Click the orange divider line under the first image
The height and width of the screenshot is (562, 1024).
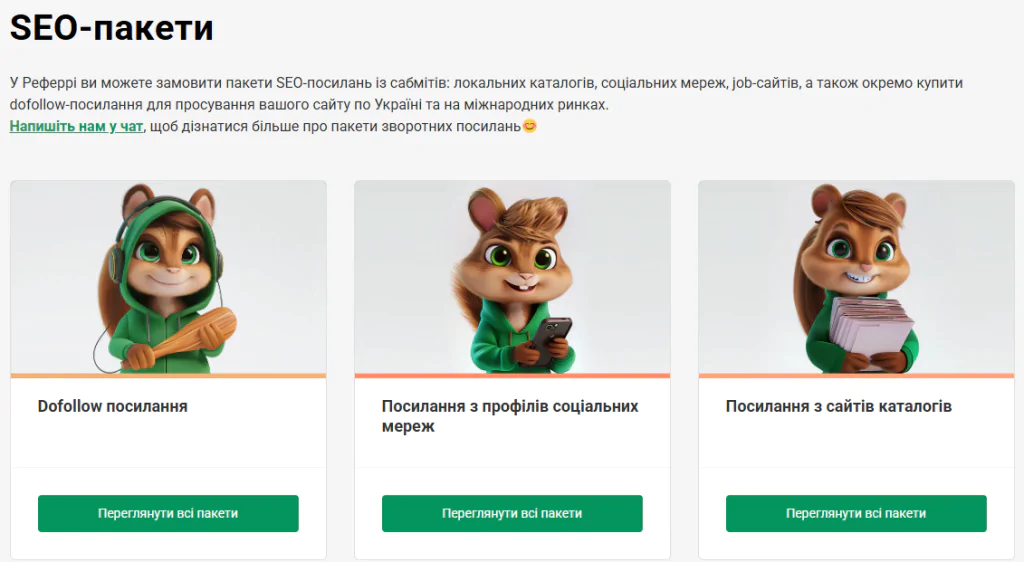point(168,375)
